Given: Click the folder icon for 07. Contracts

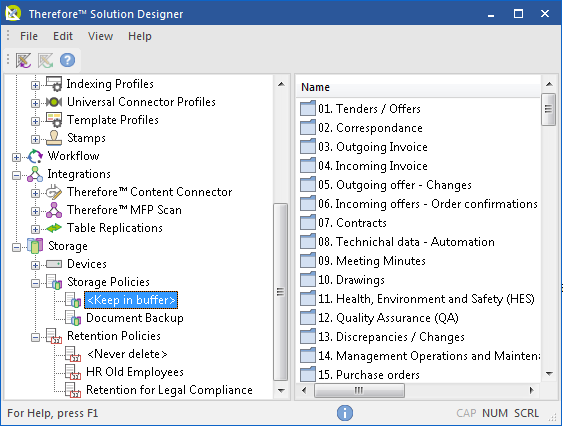Looking at the screenshot, I should tap(308, 223).
